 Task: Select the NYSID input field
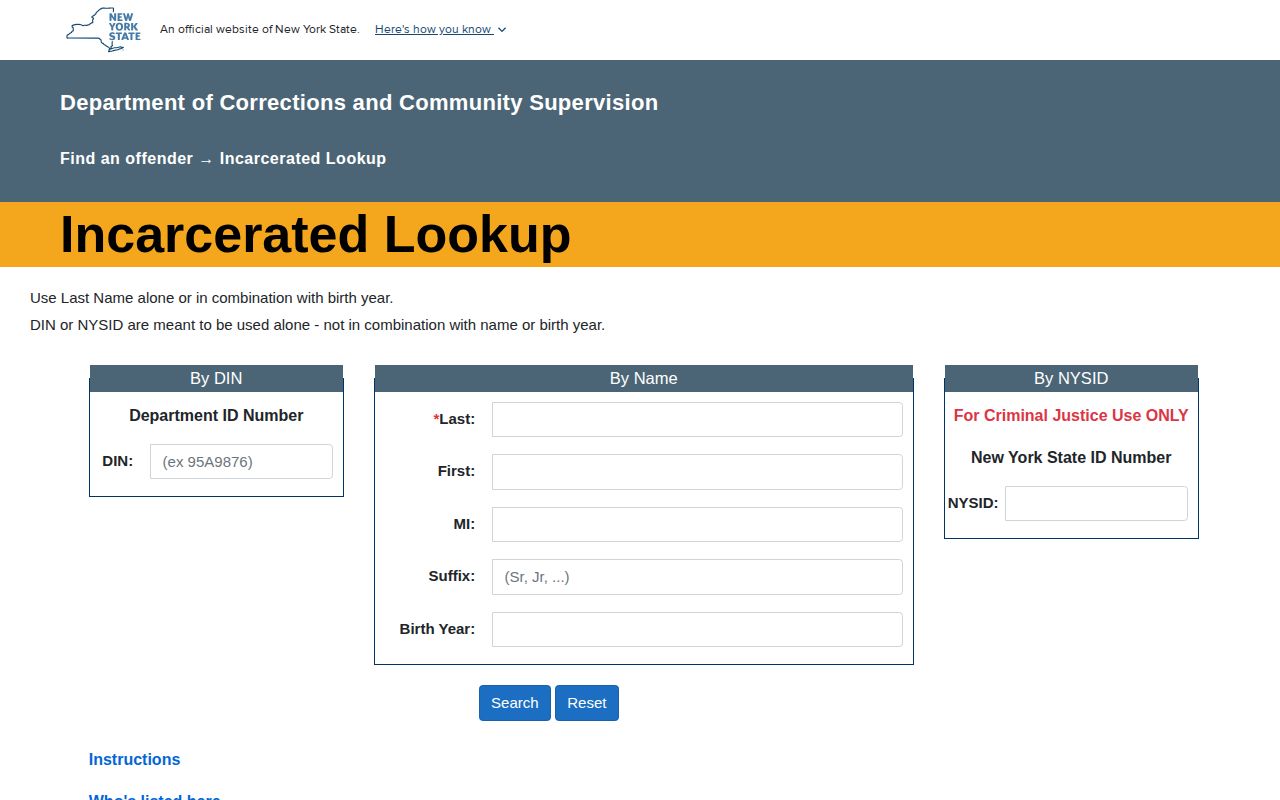1096,503
